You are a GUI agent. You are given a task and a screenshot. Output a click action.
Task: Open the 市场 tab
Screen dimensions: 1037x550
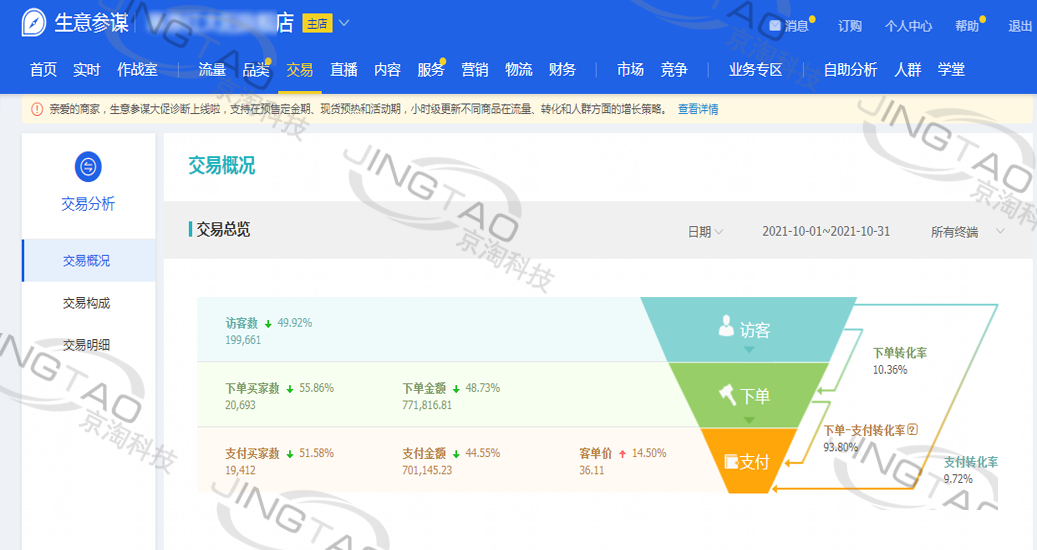pos(630,69)
